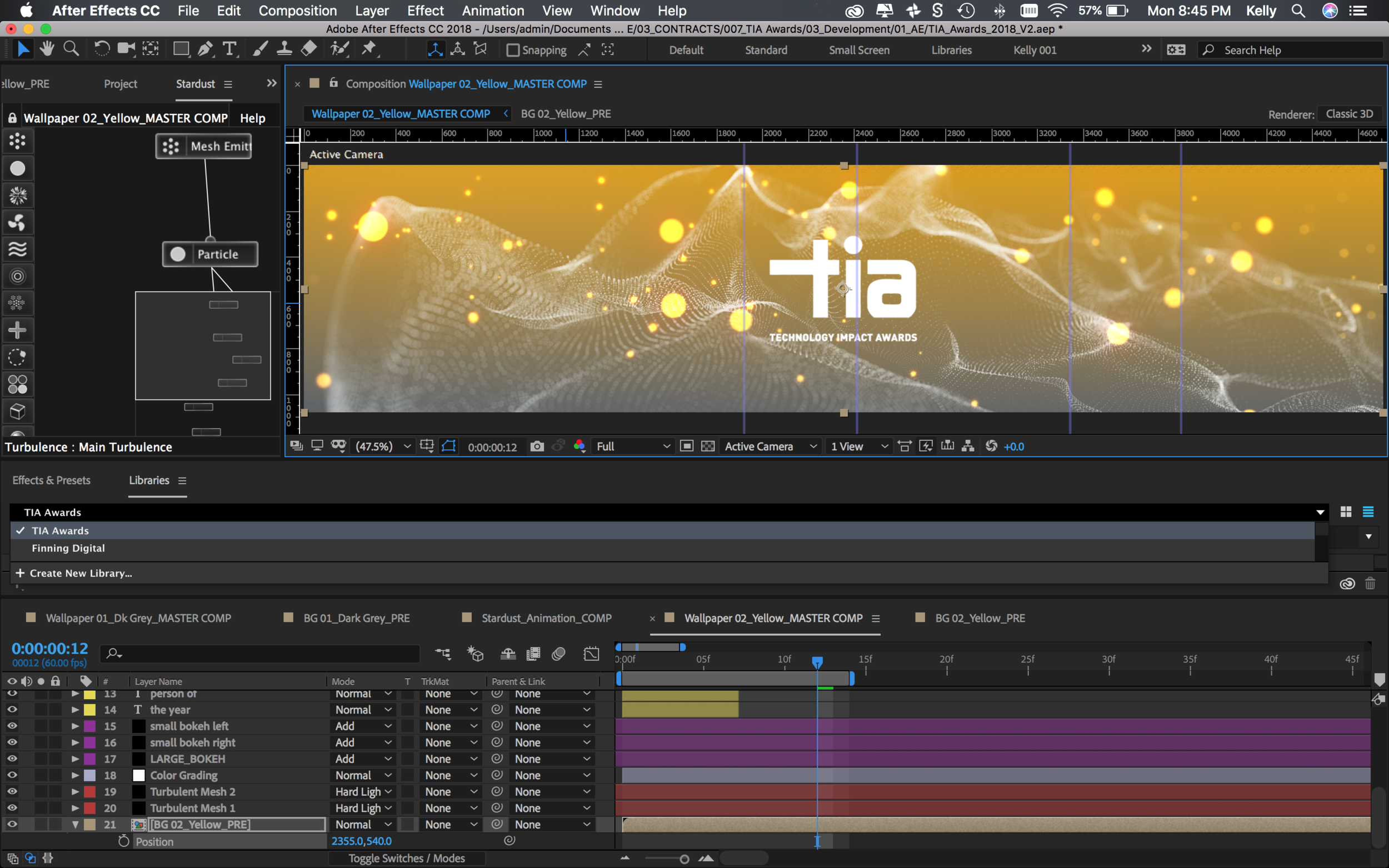Open Stardust panel Help
This screenshot has height=868, width=1389.
[x=252, y=118]
